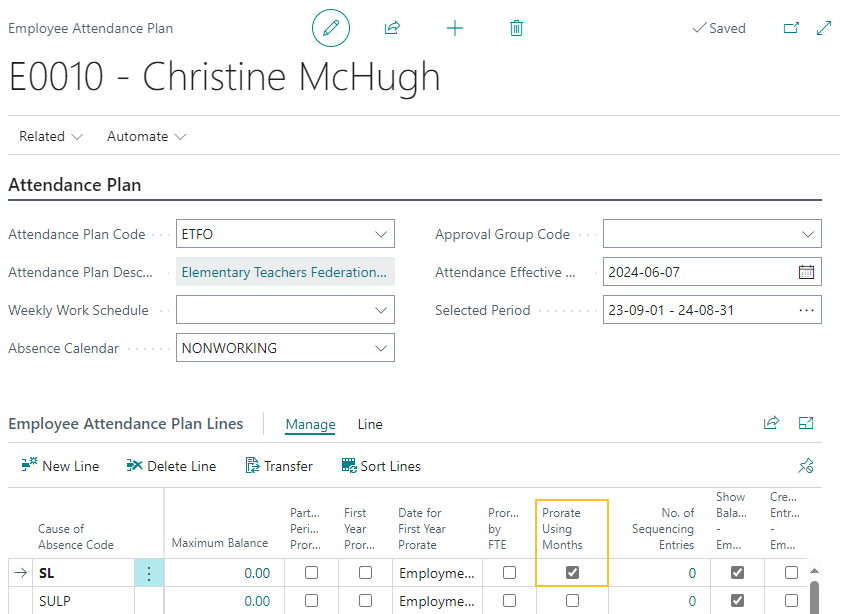Viewport: 848px width, 614px height.
Task: Enable Prorate Using Months for SULP line
Action: [x=571, y=601]
